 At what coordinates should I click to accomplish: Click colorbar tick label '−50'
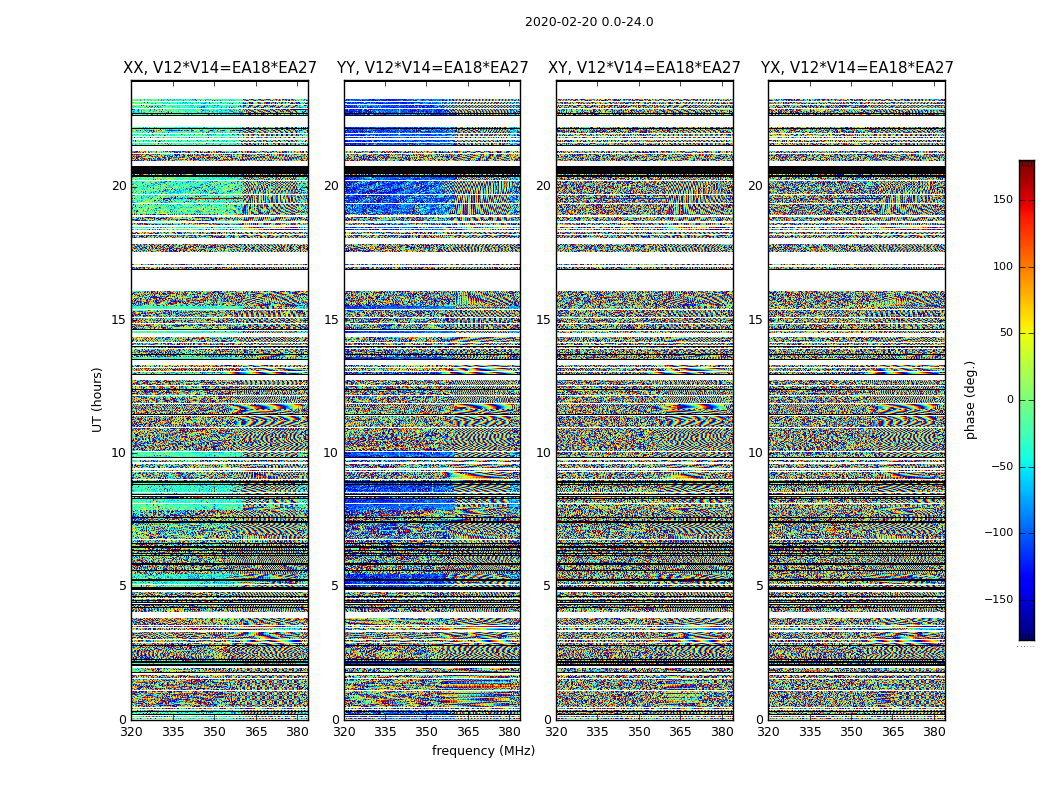(1002, 467)
